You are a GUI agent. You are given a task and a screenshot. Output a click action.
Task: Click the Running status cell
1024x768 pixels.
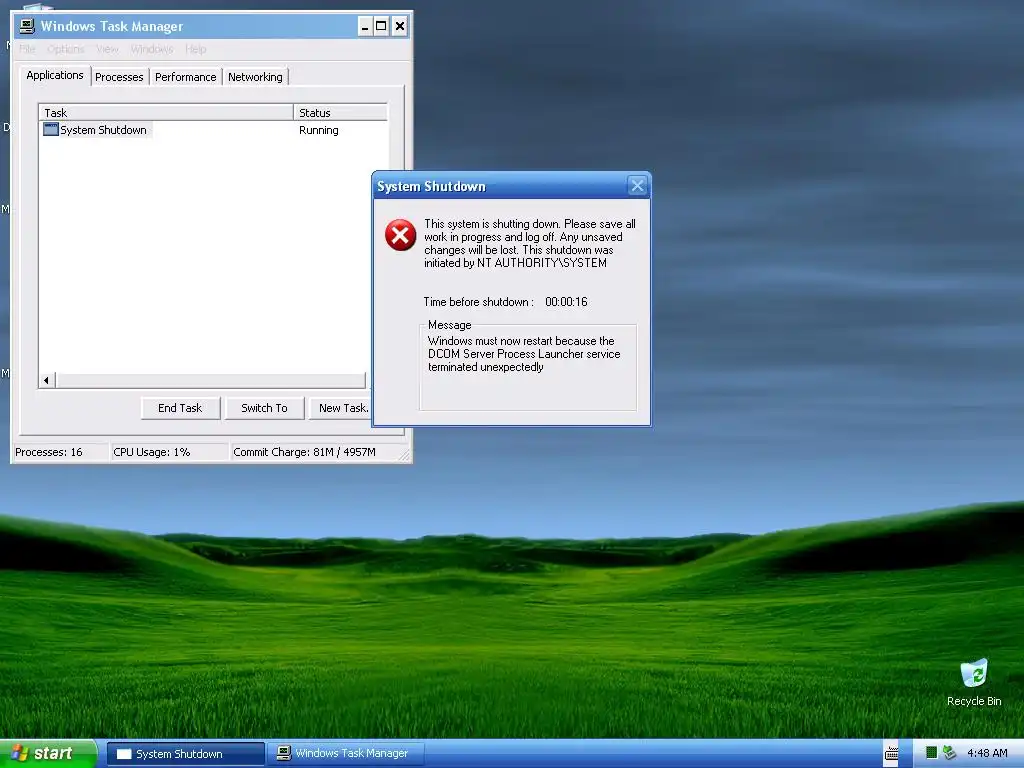point(319,130)
